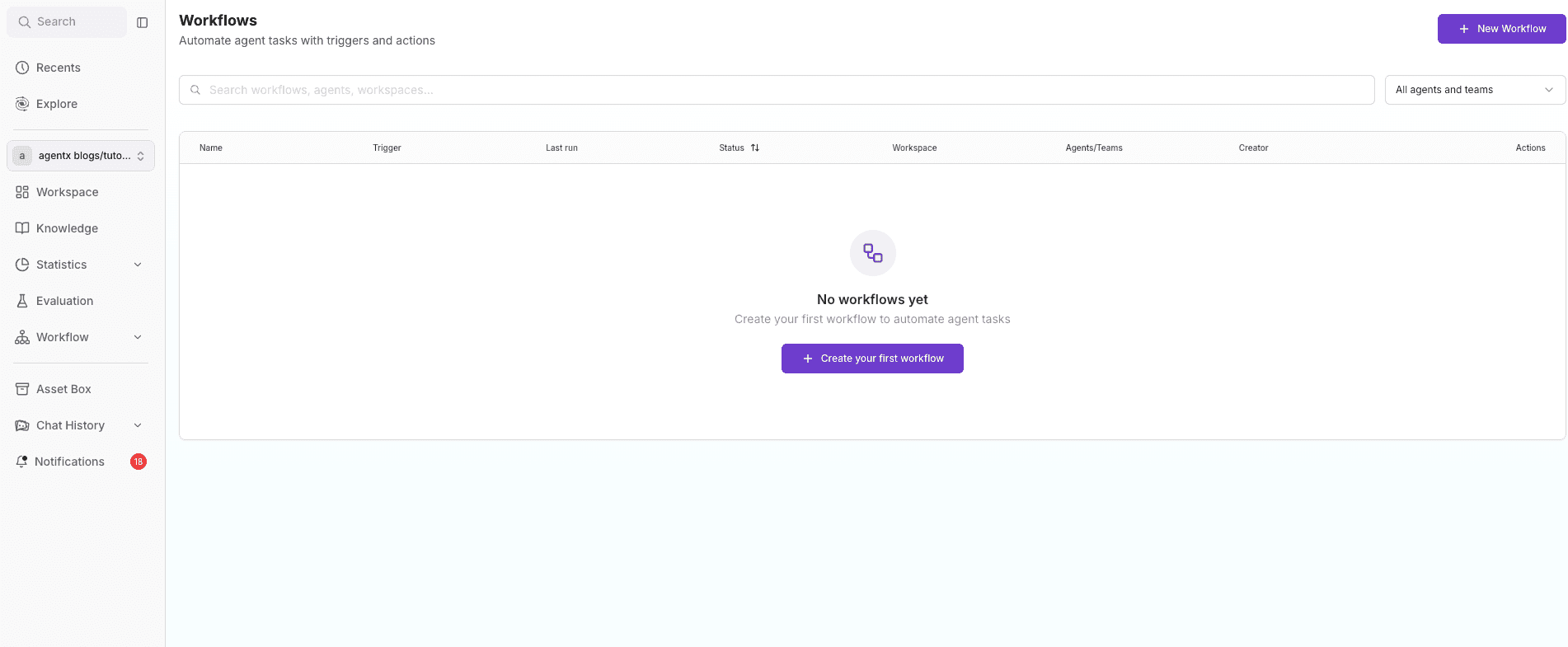The image size is (1568, 647).
Task: Focus the Search workflows, agents, workspaces field
Action: click(x=777, y=90)
